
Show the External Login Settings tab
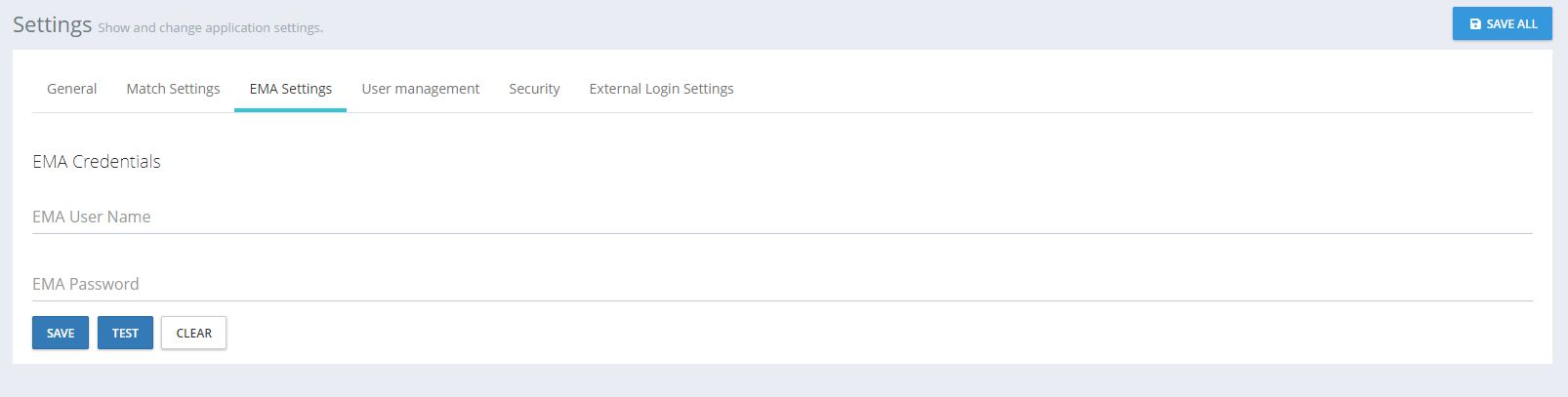pyautogui.click(x=661, y=89)
